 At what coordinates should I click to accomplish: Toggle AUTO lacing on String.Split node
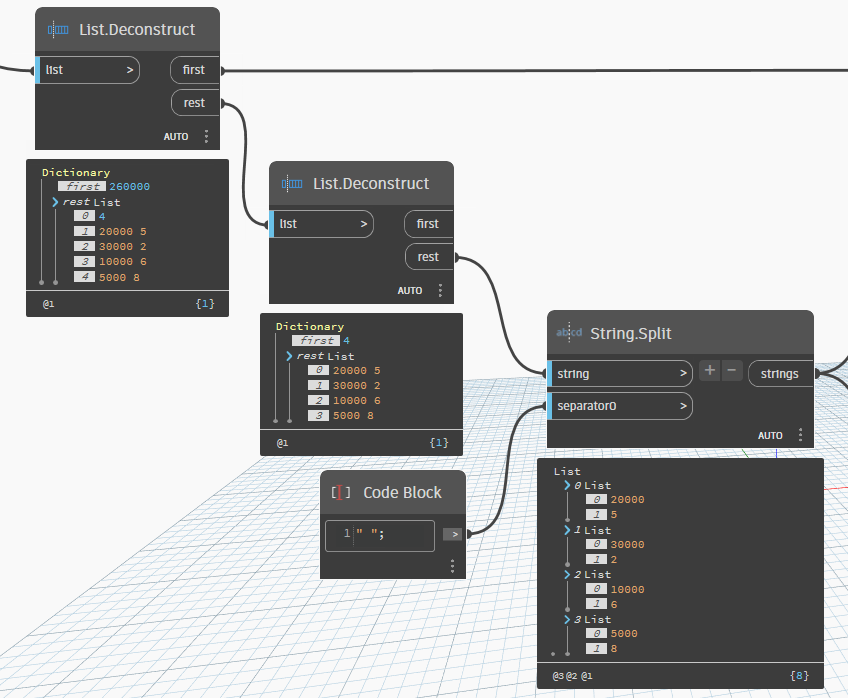[770, 436]
